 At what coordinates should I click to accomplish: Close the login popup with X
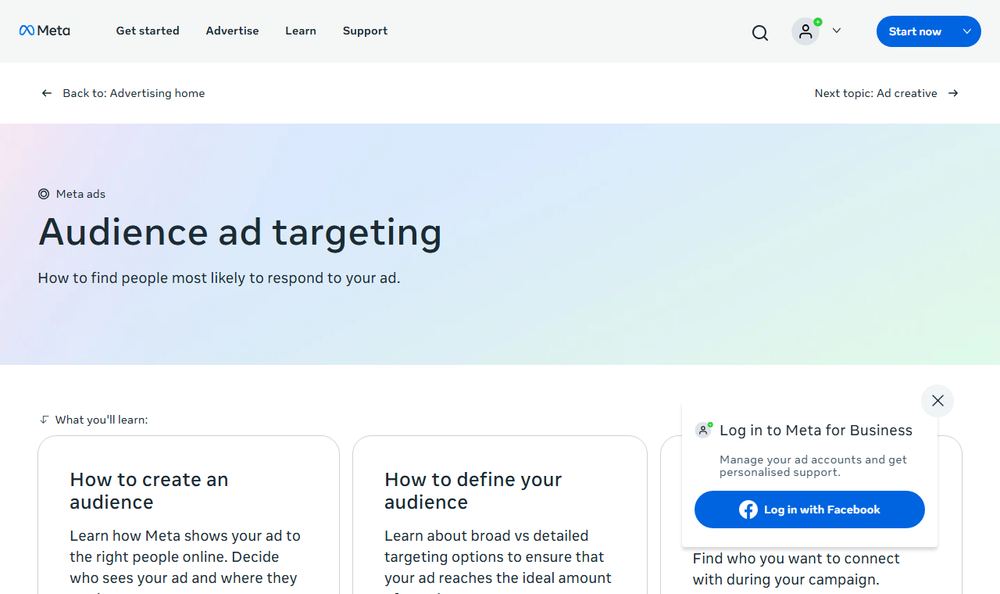coord(938,401)
